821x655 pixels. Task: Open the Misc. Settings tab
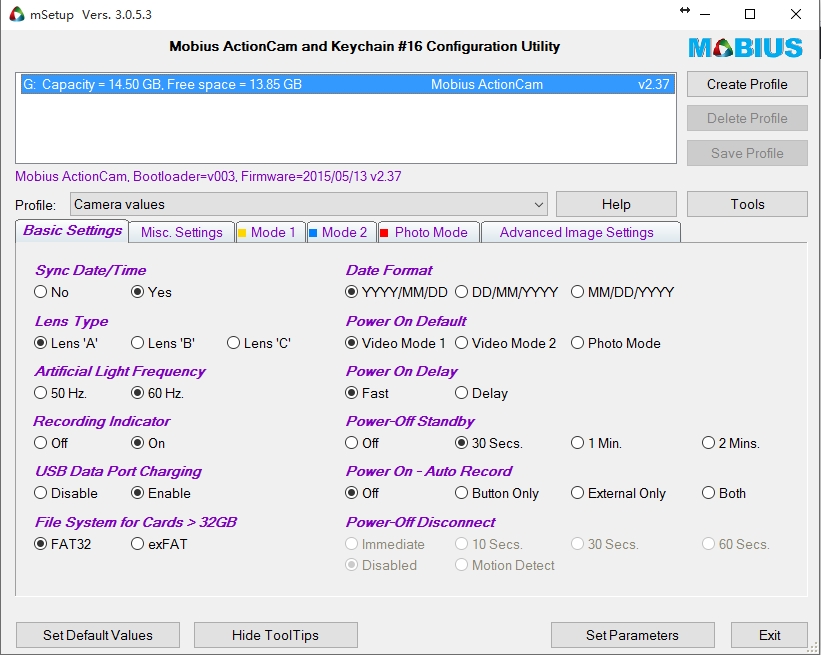click(x=181, y=232)
